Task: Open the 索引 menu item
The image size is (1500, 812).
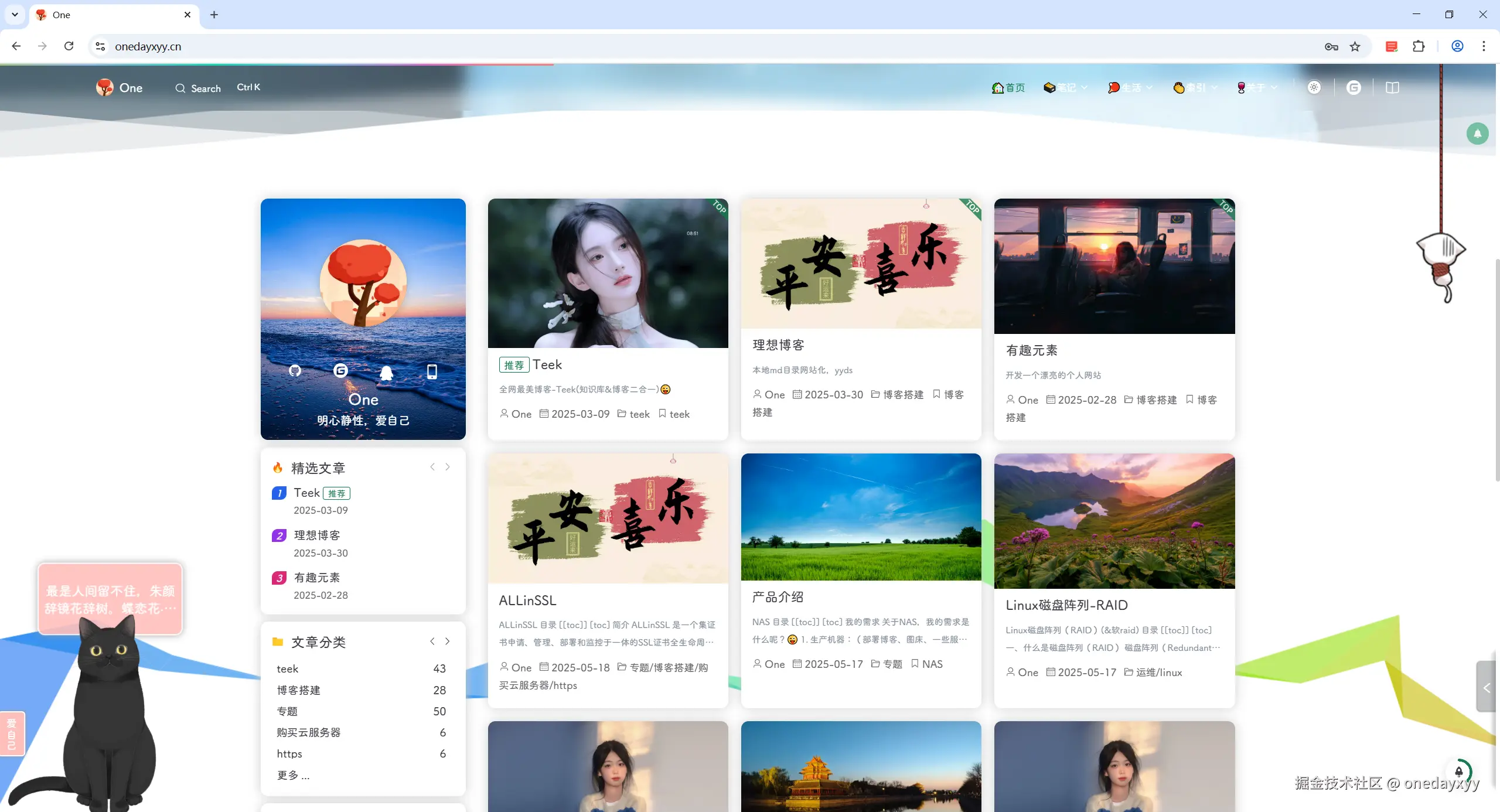Action: click(x=1195, y=88)
